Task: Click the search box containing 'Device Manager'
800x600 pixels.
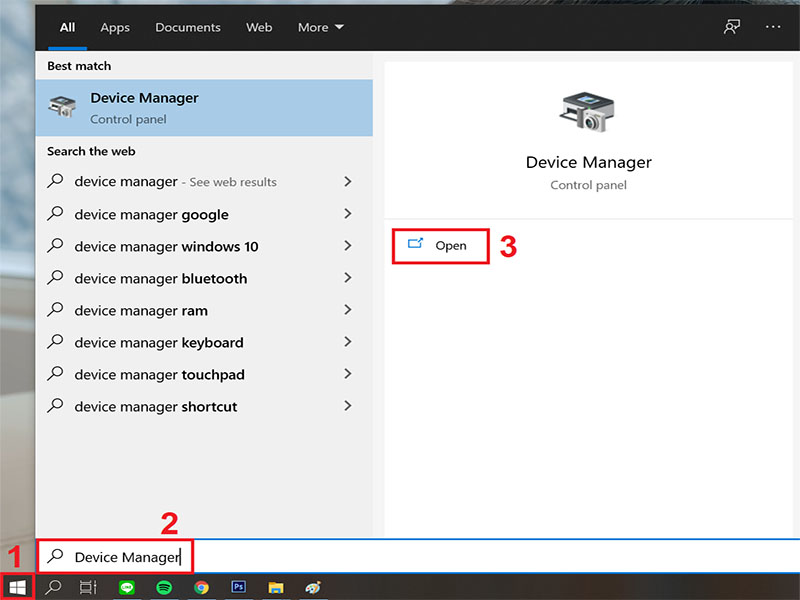Action: (417, 556)
